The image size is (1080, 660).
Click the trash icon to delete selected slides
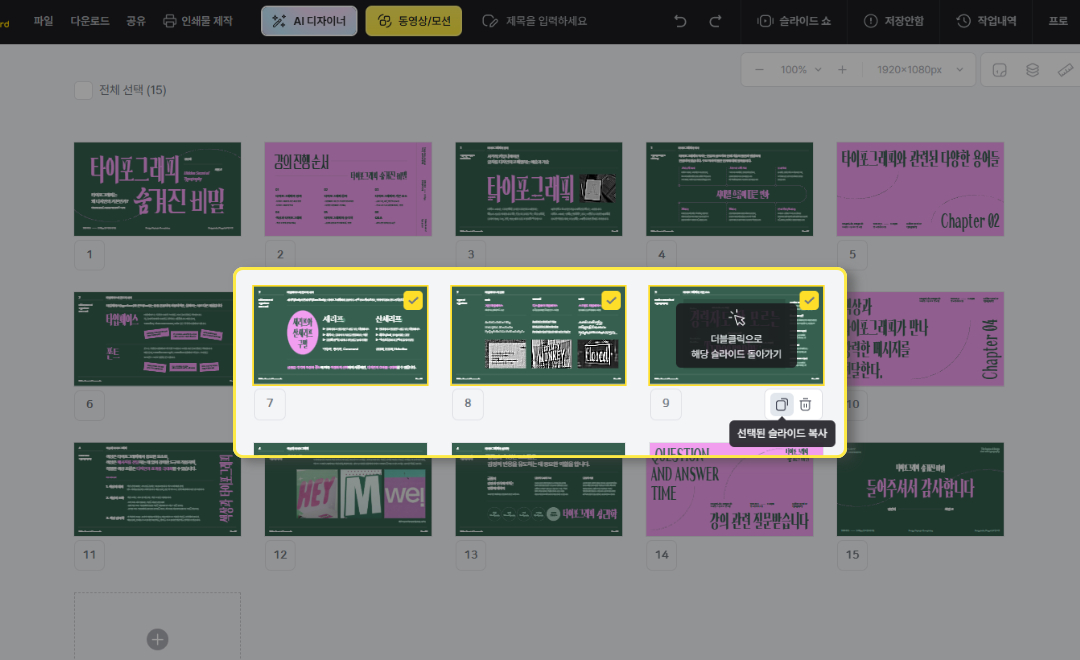click(x=806, y=404)
